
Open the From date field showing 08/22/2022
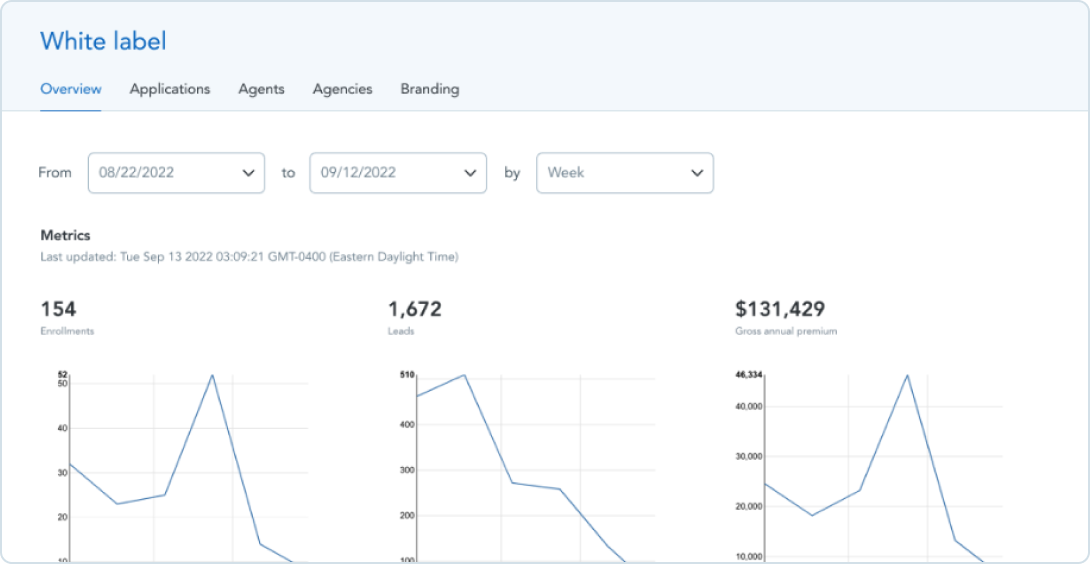click(x=165, y=172)
